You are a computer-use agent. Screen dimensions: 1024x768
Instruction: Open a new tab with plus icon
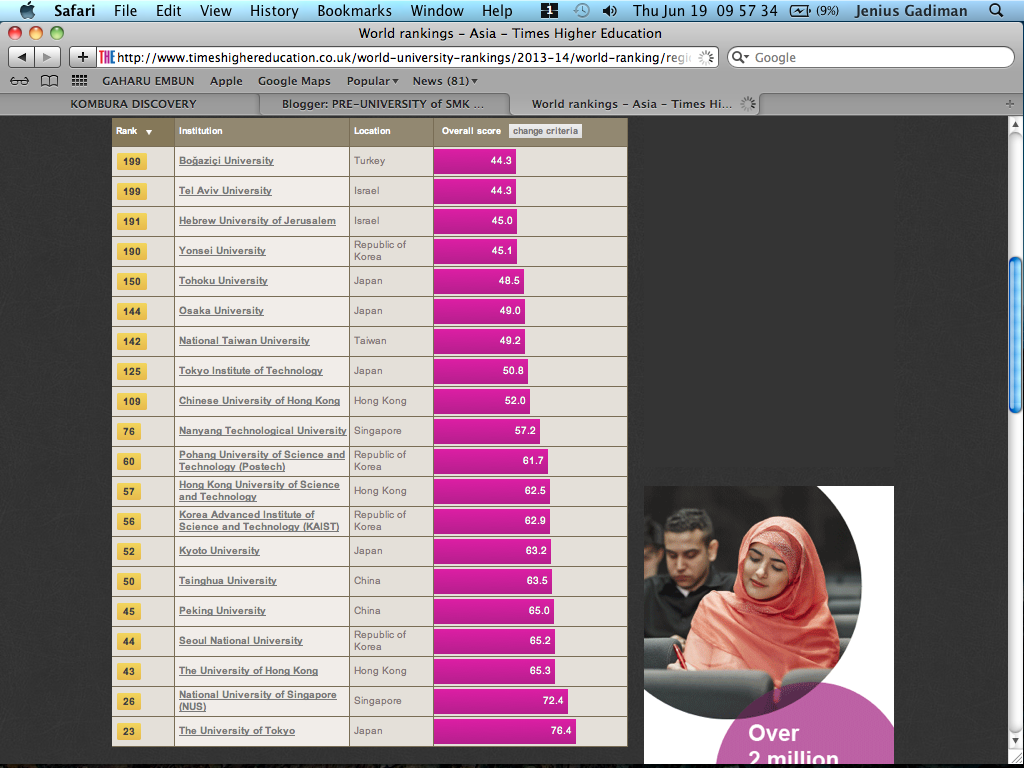tap(1010, 104)
